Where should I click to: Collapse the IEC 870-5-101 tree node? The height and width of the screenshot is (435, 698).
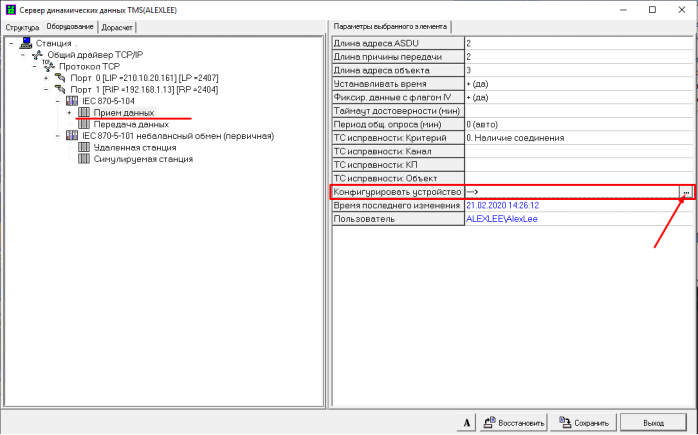(x=58, y=136)
